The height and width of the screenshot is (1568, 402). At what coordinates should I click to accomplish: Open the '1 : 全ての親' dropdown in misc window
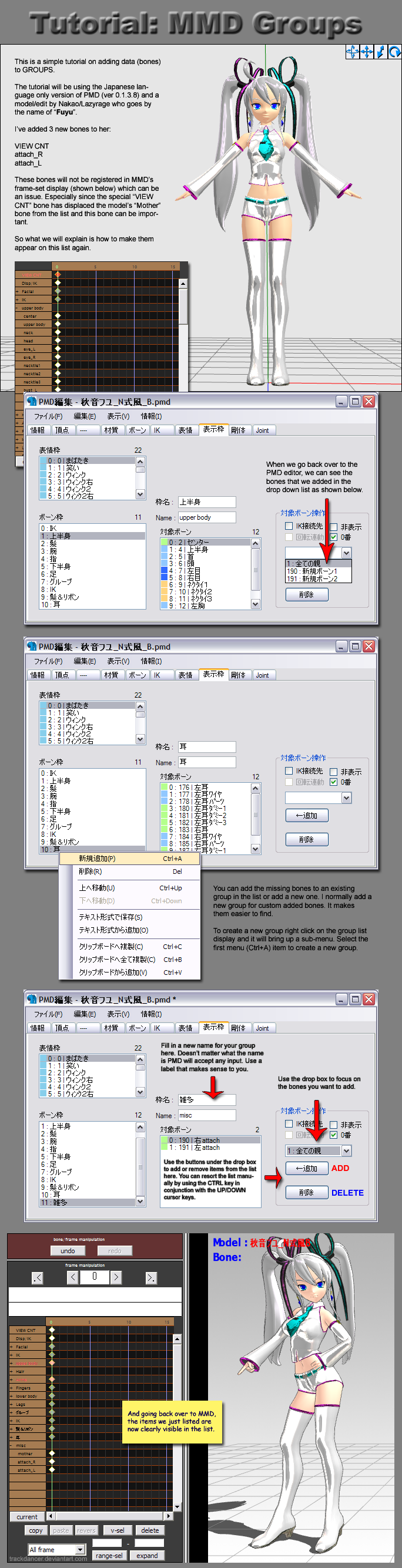(x=346, y=1150)
